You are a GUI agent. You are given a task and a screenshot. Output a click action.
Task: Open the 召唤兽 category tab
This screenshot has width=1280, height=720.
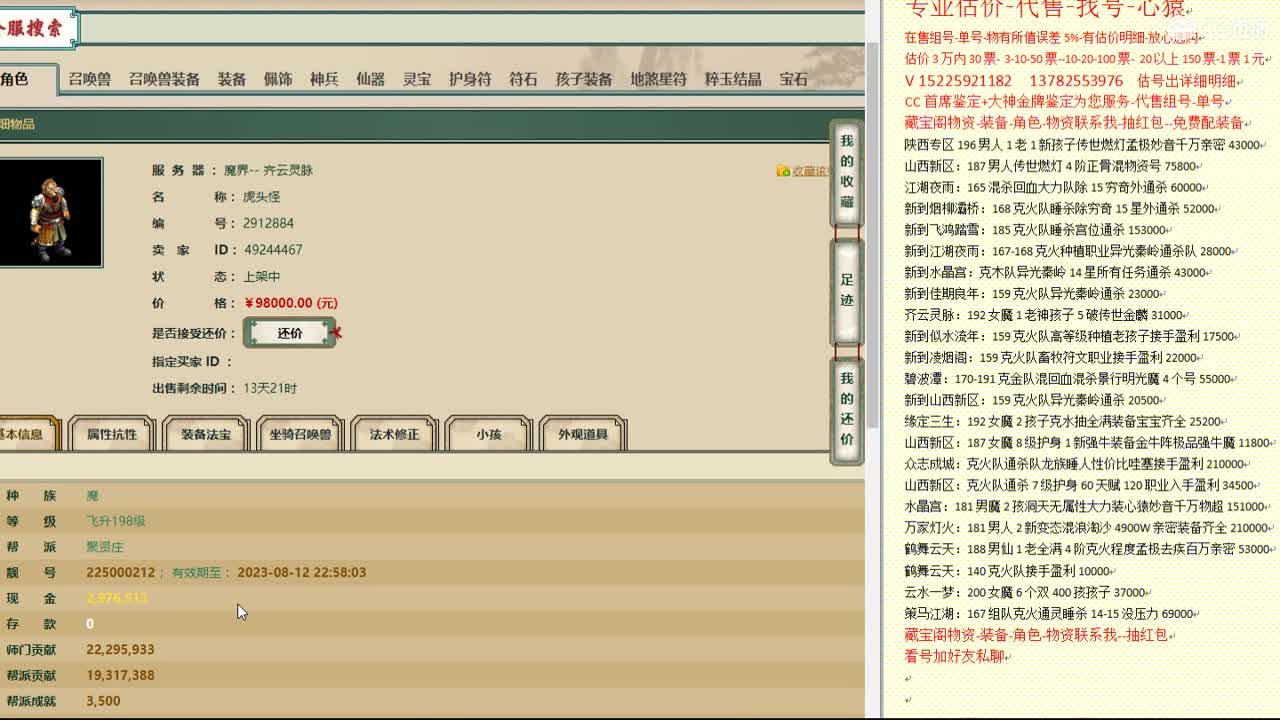point(89,79)
